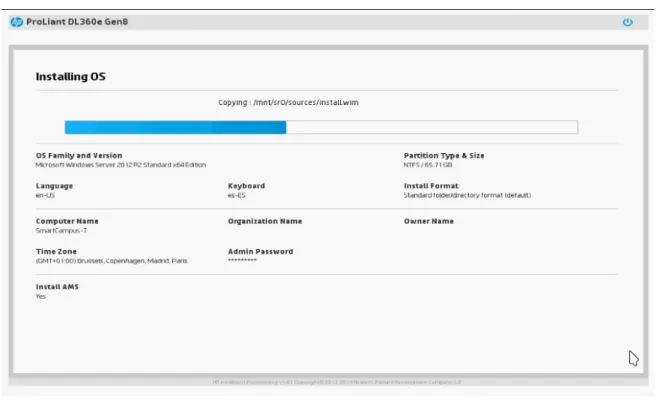Click the Keyboard label
This screenshot has width=657, height=412.
point(246,186)
